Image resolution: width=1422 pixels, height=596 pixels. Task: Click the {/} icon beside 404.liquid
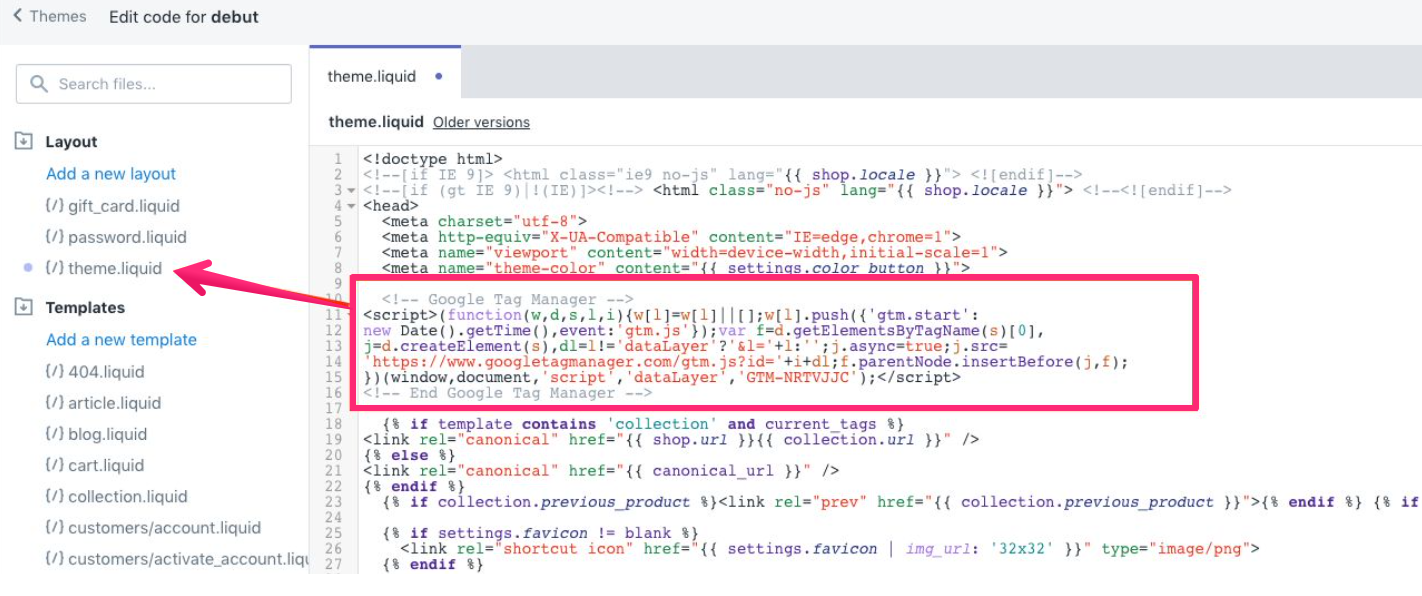click(x=56, y=371)
